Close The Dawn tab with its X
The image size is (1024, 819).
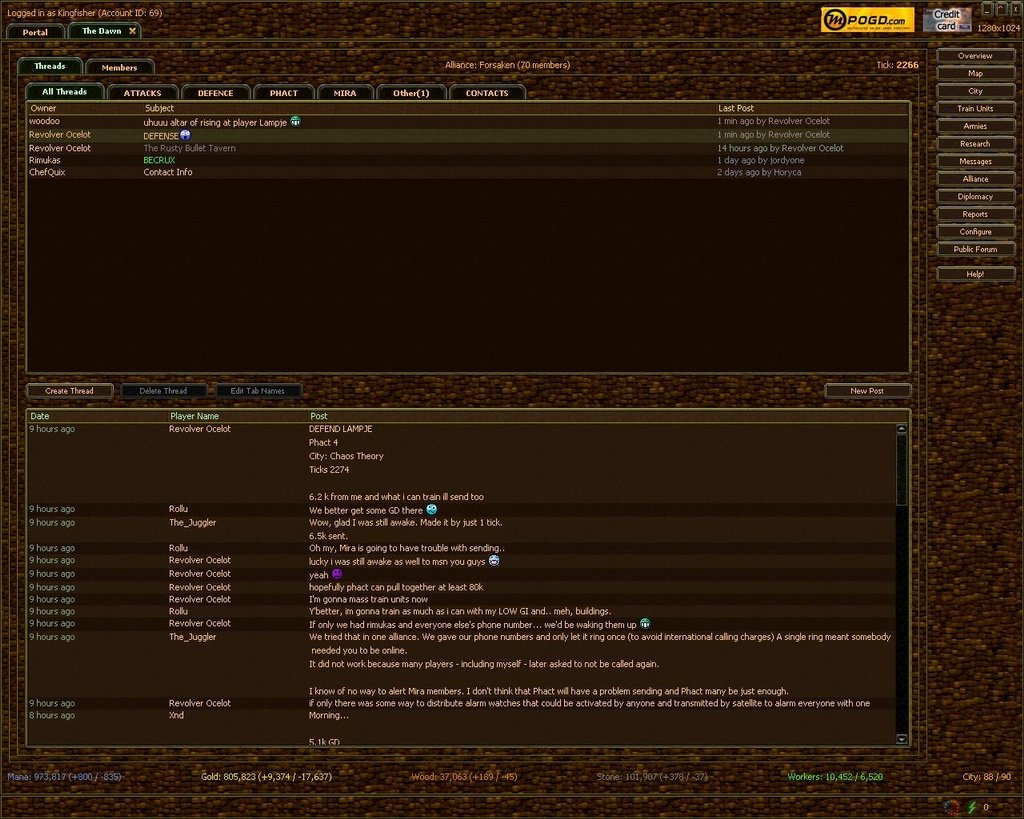click(132, 31)
